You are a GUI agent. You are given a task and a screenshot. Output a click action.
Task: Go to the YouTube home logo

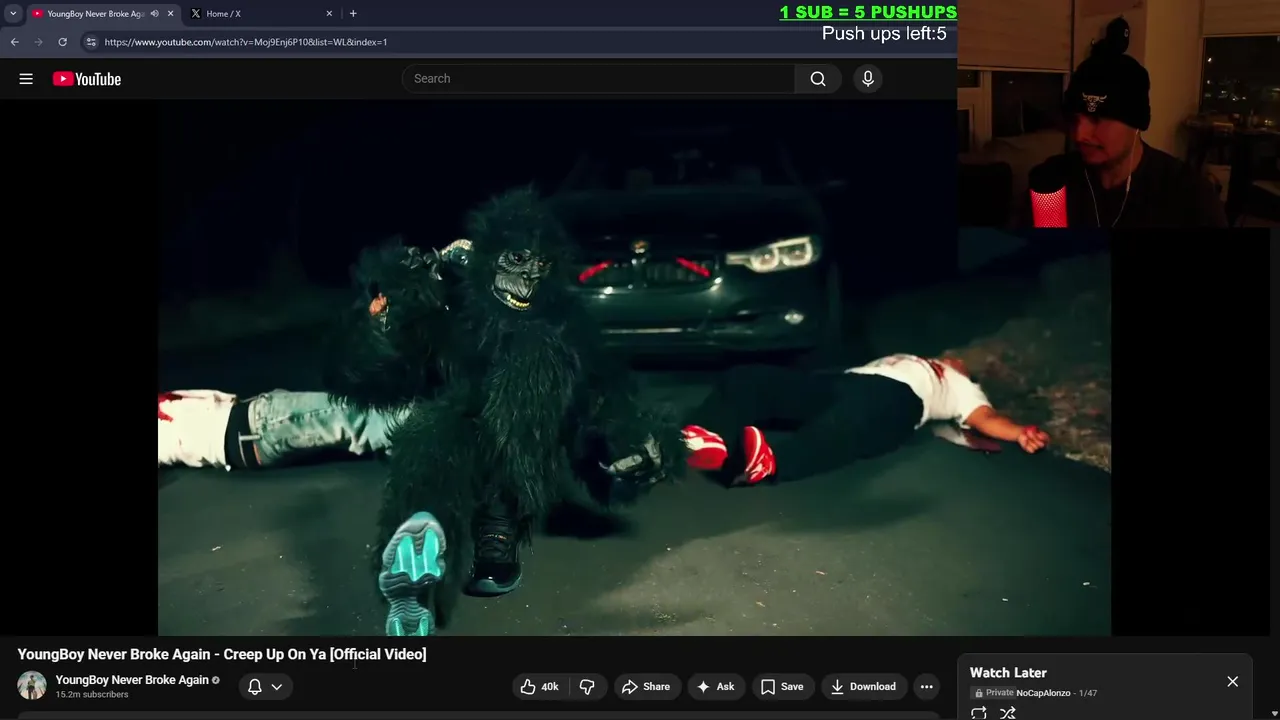click(x=87, y=79)
